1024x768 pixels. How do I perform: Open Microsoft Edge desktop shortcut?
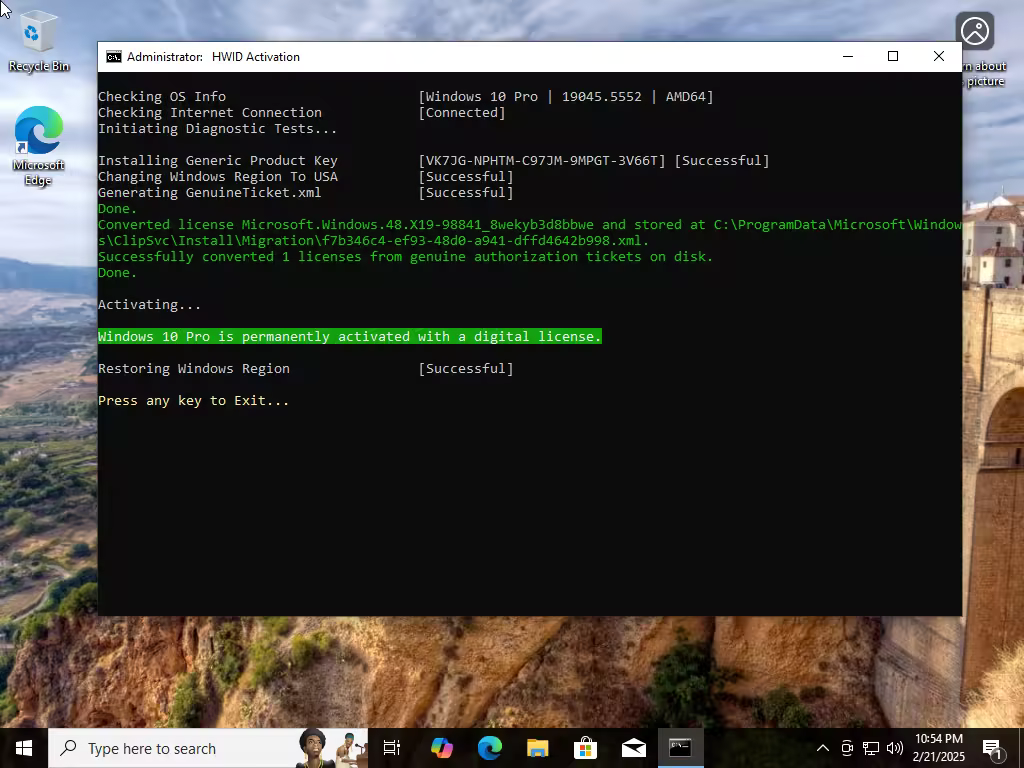(39, 145)
